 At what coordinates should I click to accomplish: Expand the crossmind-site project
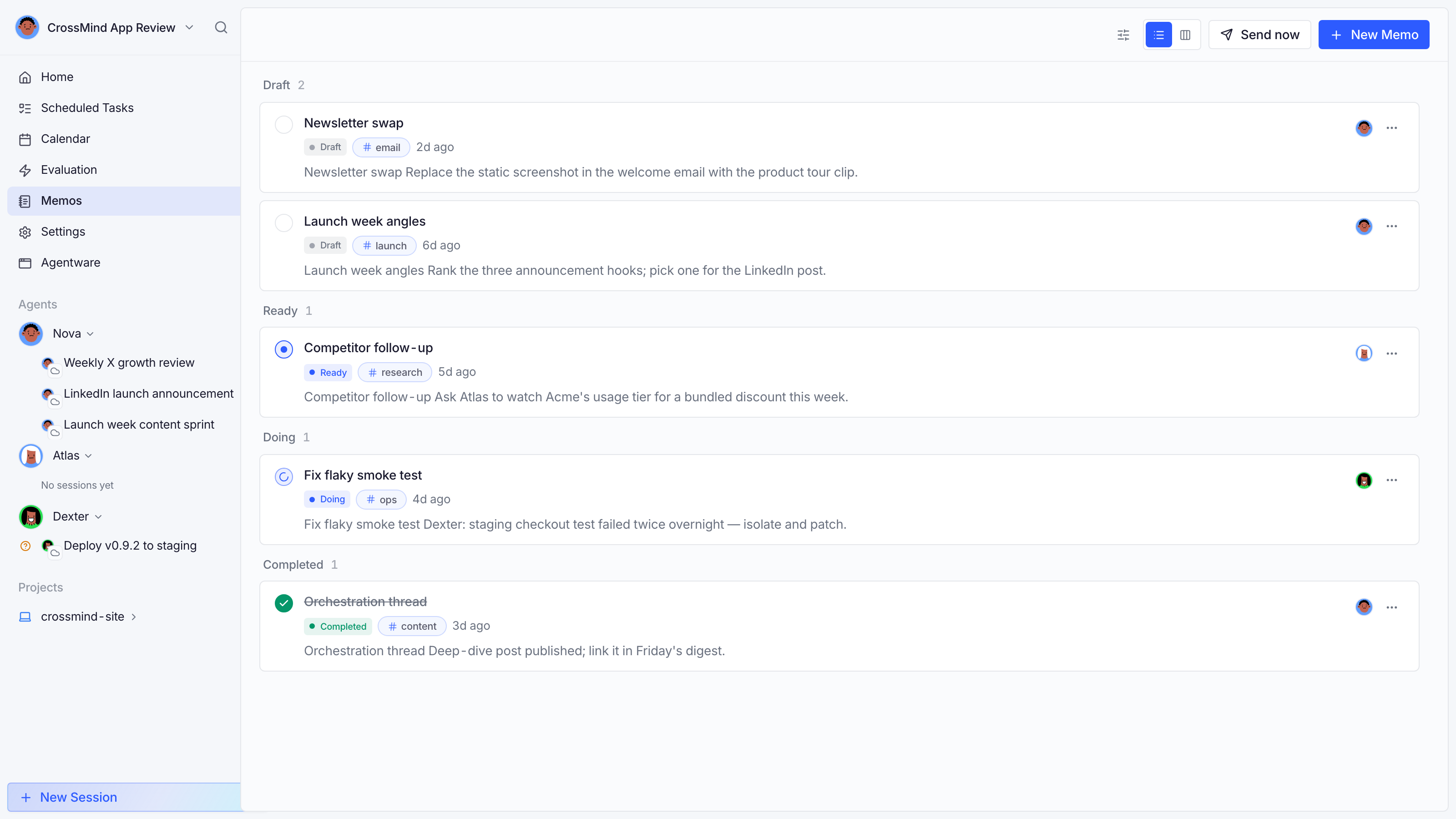click(134, 617)
